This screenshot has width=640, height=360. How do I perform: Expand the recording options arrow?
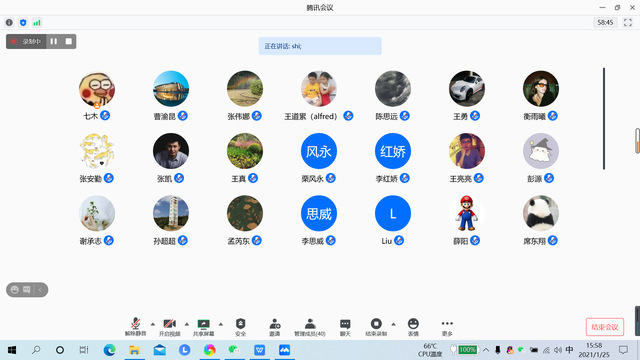(393, 324)
